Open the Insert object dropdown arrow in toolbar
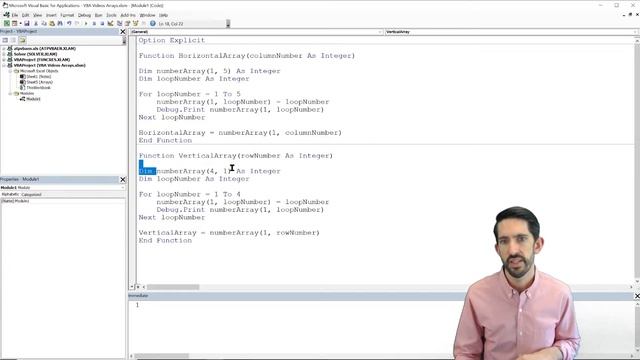 [x=20, y=24]
